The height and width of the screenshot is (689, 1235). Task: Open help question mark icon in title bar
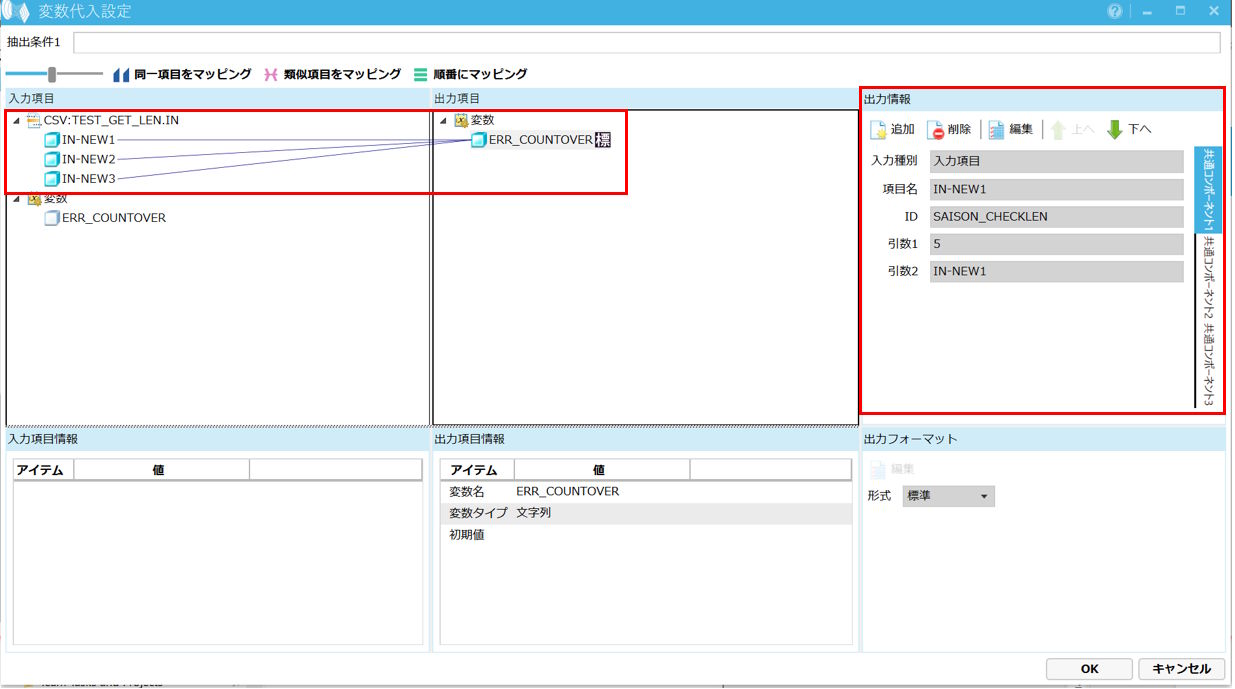point(1114,11)
